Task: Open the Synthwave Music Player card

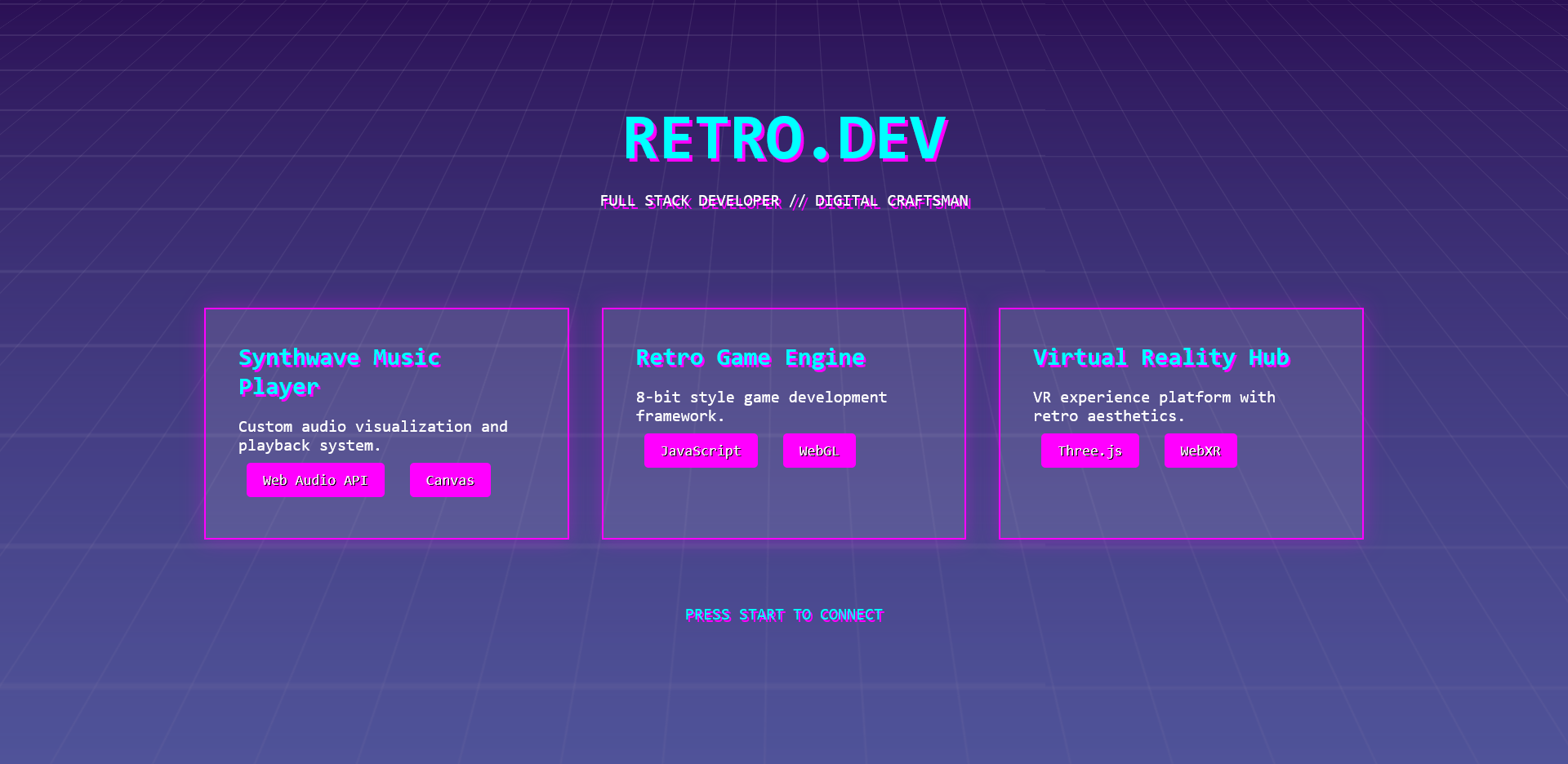Action: tap(386, 423)
